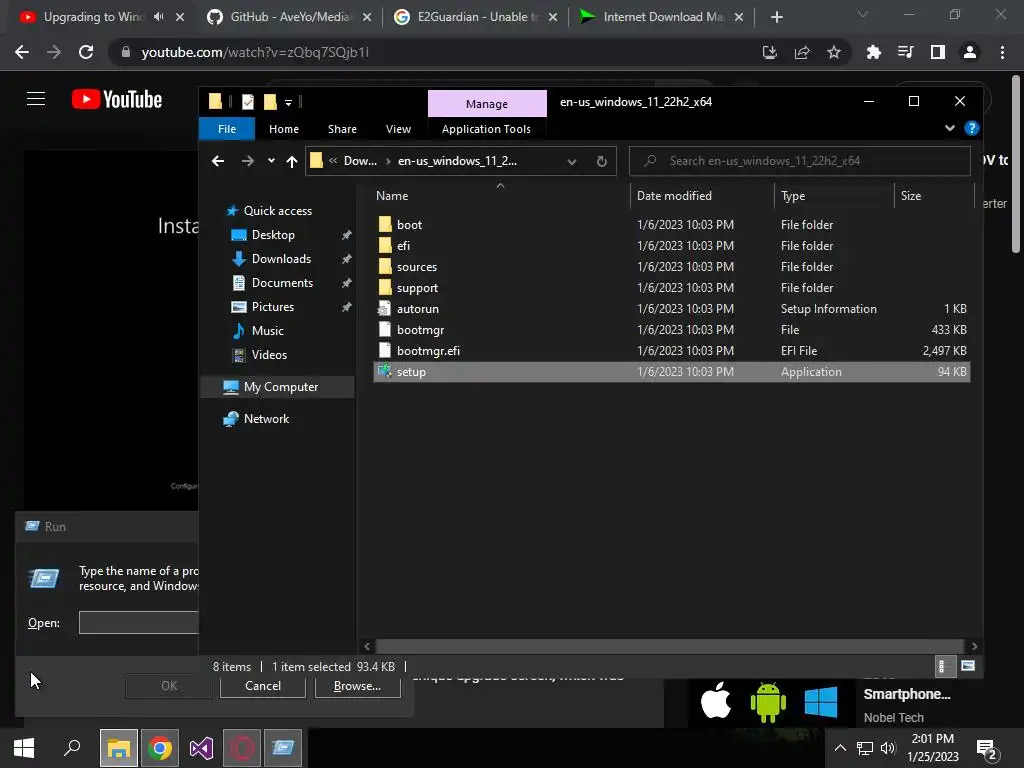Open Customize Quick Access Toolbar dropdown

point(288,102)
